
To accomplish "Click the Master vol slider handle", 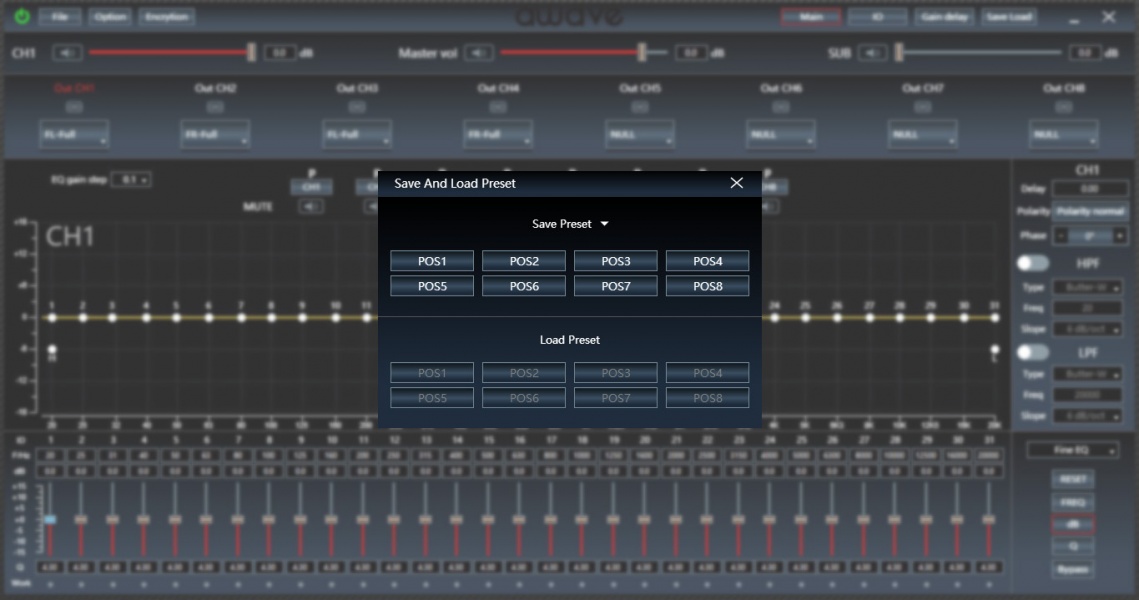I will pos(642,52).
